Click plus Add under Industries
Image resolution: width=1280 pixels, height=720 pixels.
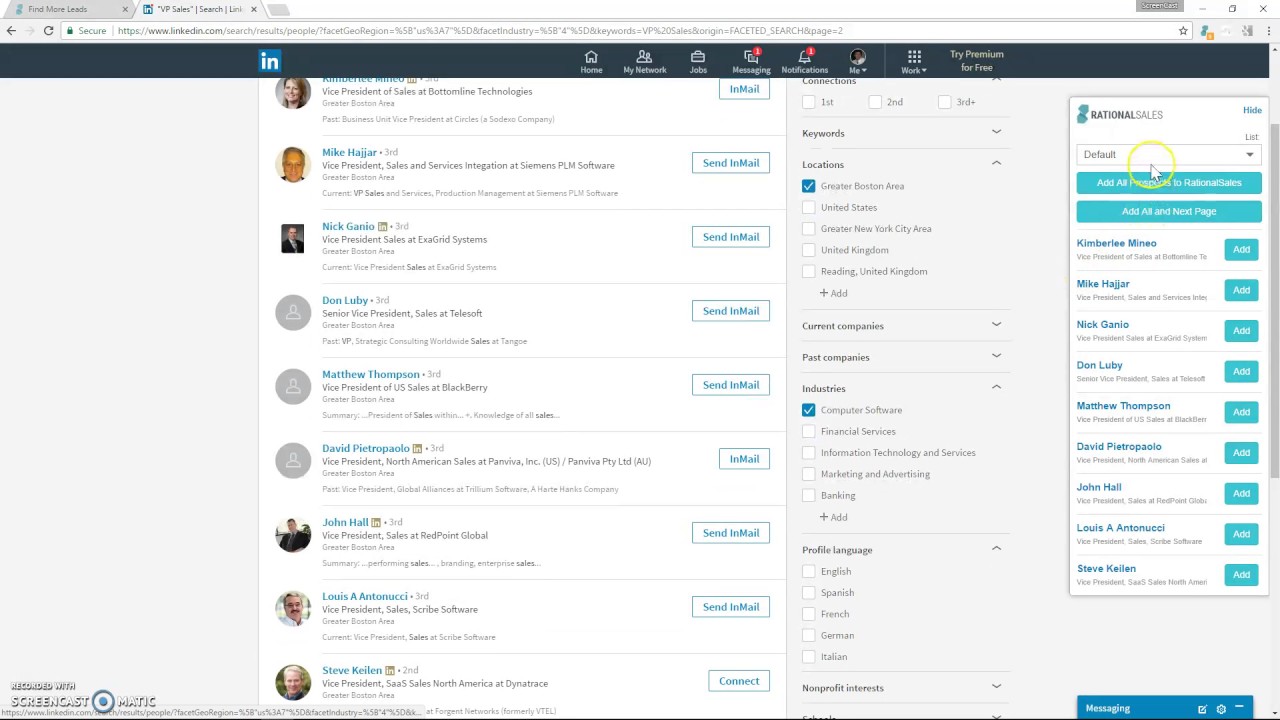point(834,517)
